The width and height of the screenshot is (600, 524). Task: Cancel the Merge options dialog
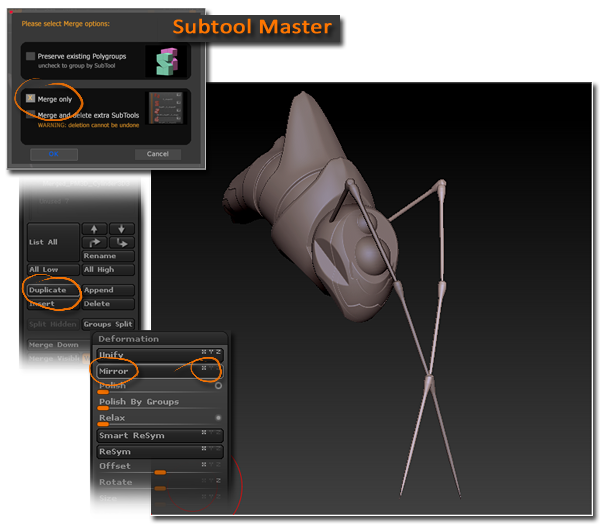tap(158, 154)
